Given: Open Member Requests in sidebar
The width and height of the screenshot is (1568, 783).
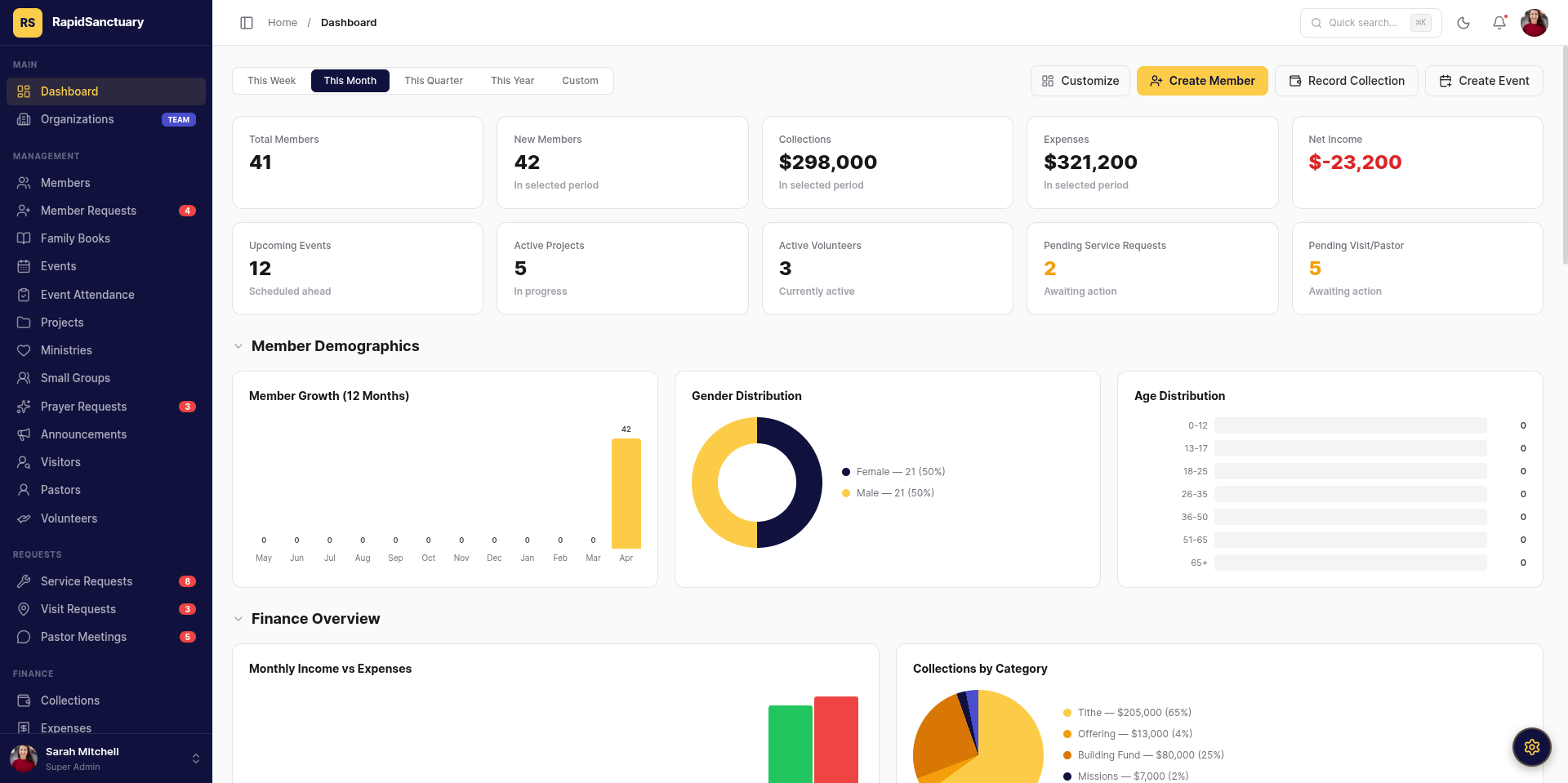Looking at the screenshot, I should pyautogui.click(x=106, y=211).
